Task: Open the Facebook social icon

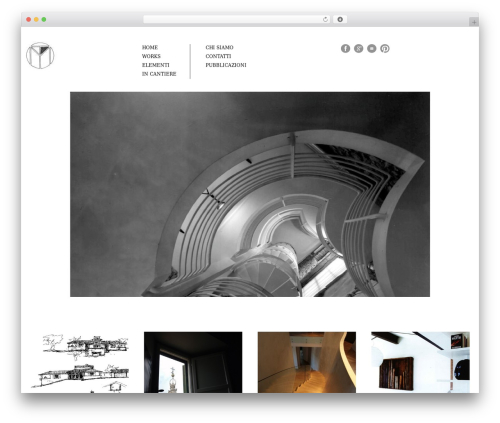Action: [x=345, y=48]
